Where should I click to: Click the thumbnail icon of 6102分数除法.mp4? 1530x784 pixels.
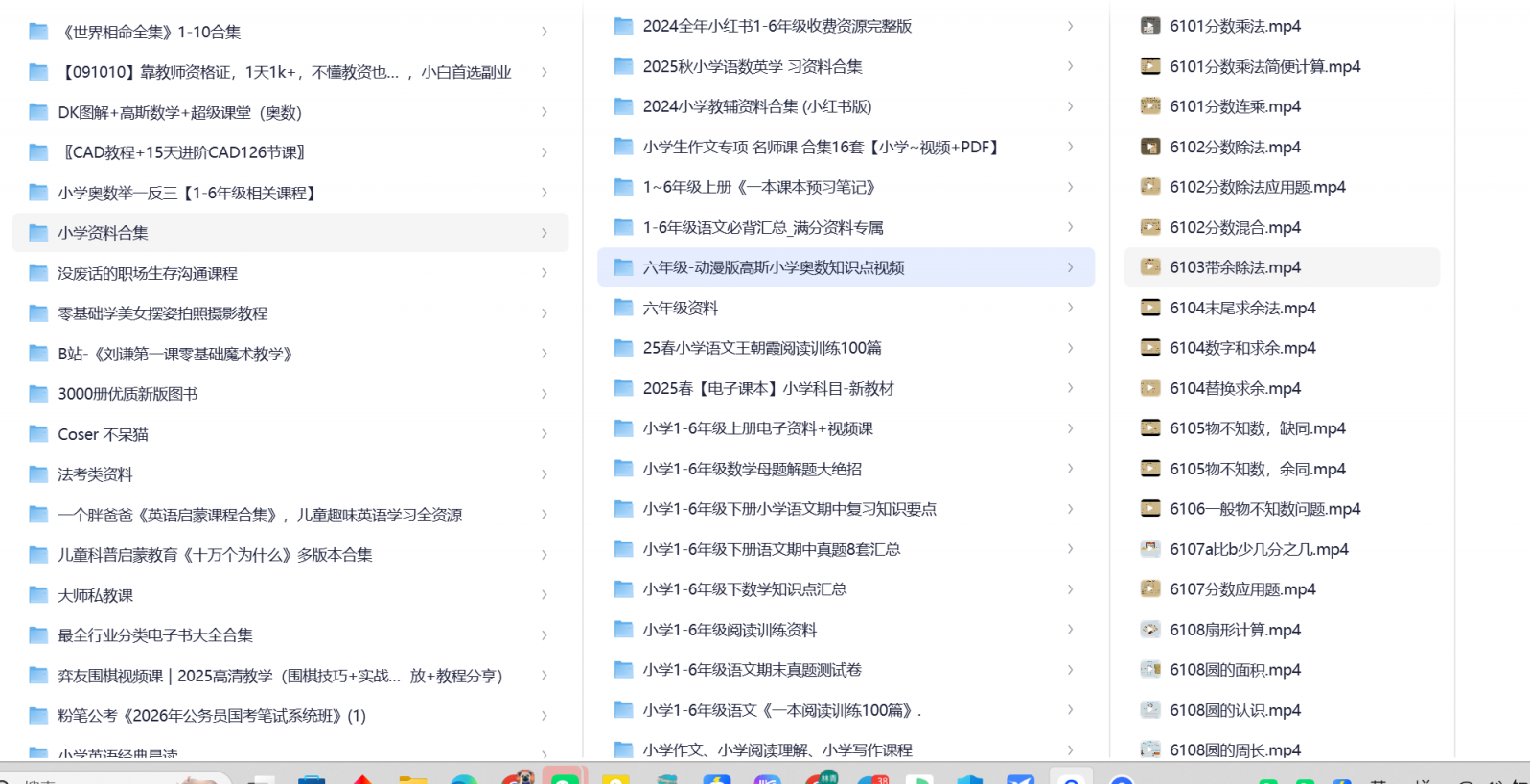[1149, 148]
